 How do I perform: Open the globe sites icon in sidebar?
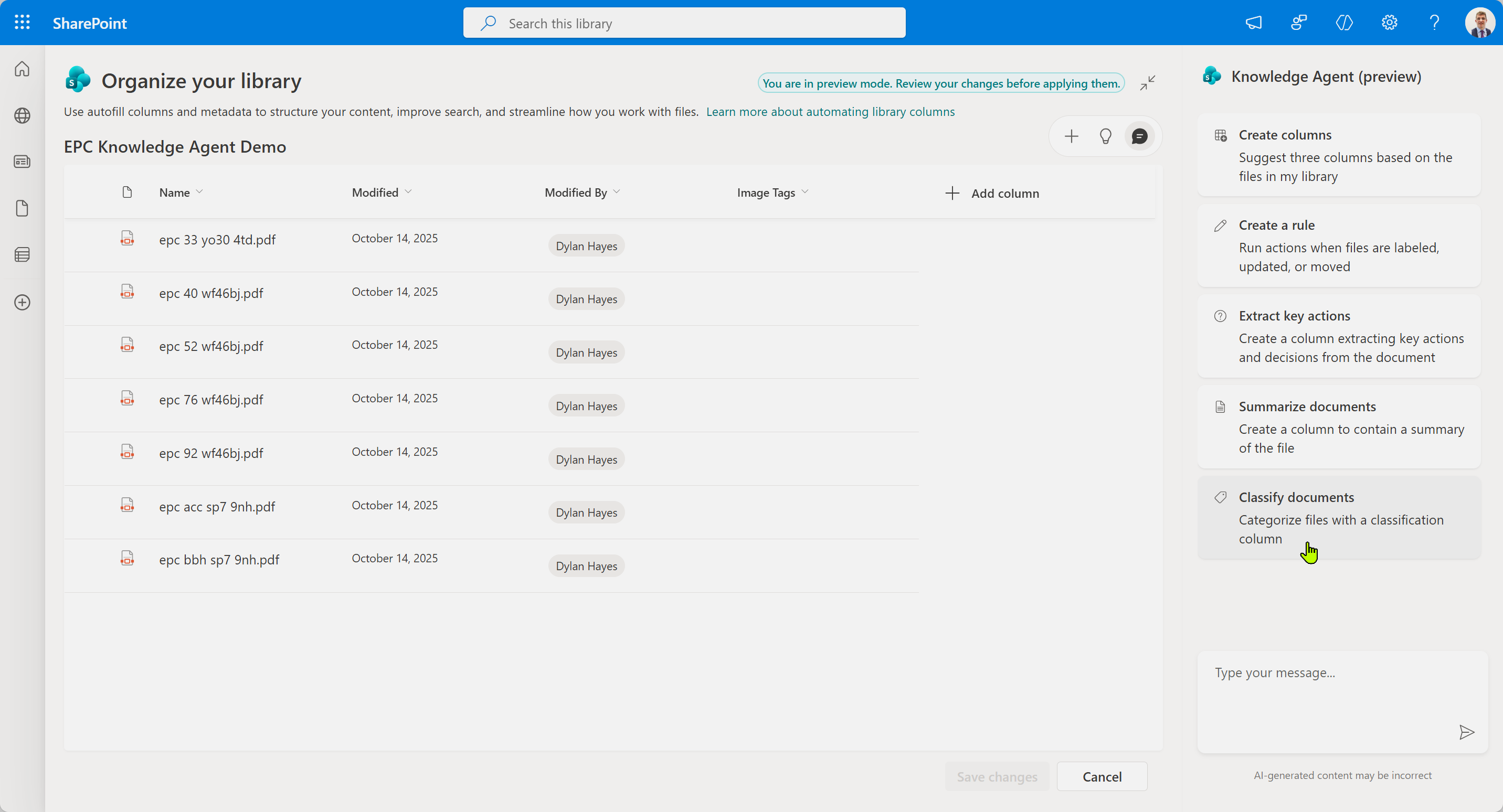[x=22, y=115]
